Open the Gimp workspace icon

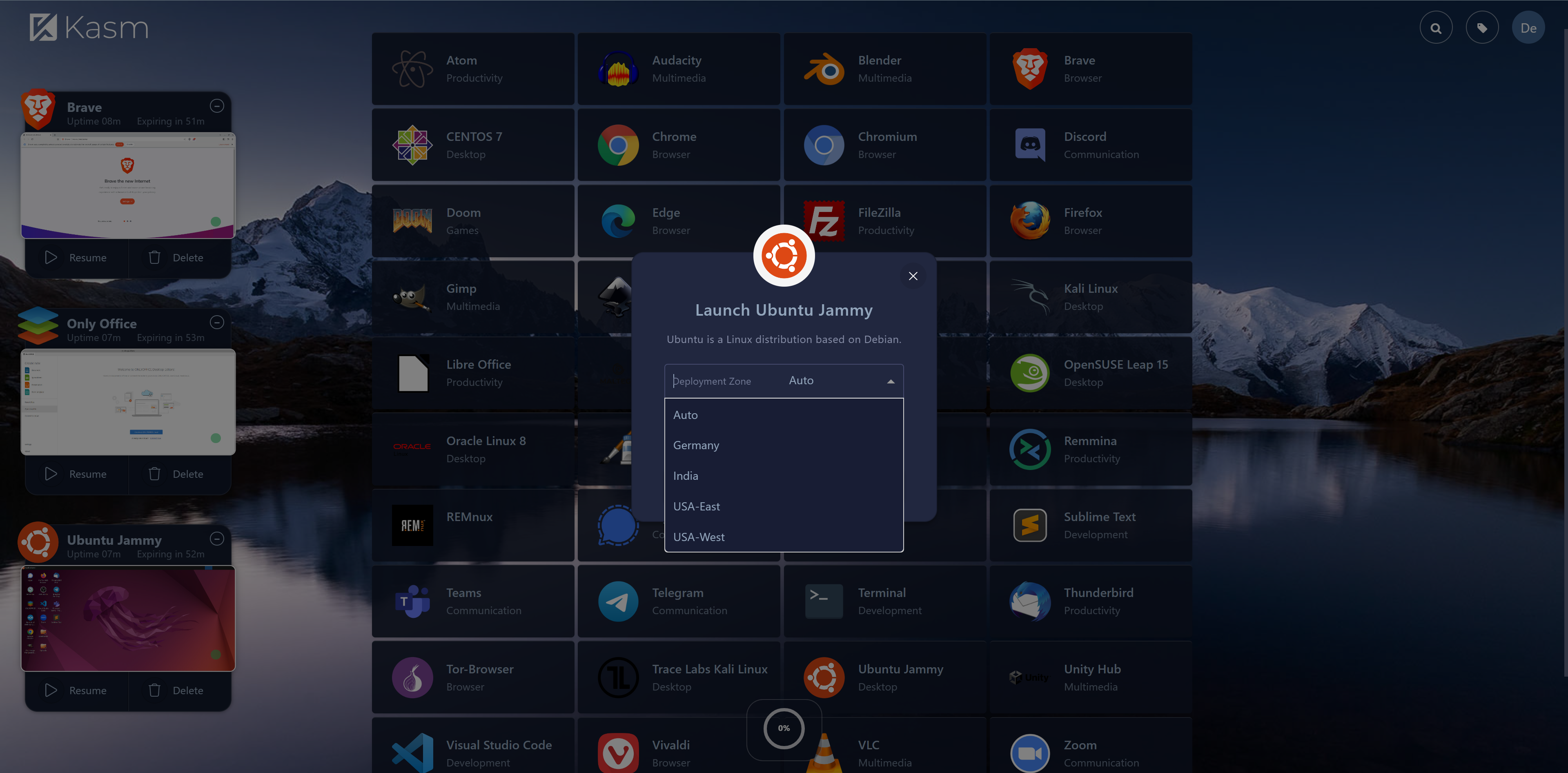point(413,297)
